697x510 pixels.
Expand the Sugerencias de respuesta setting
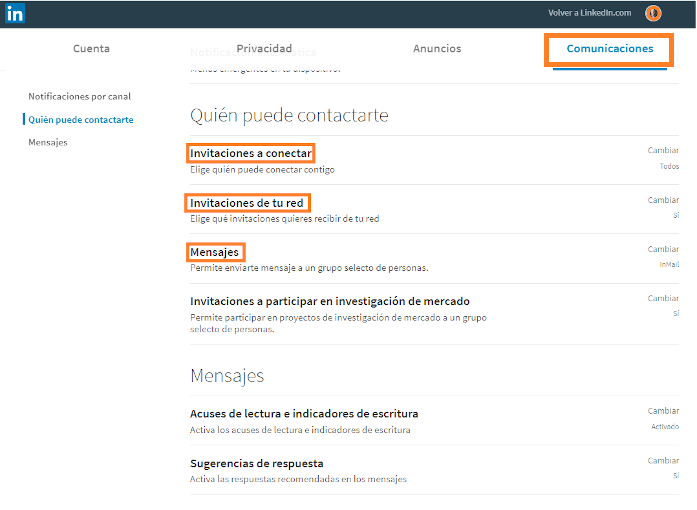point(256,463)
